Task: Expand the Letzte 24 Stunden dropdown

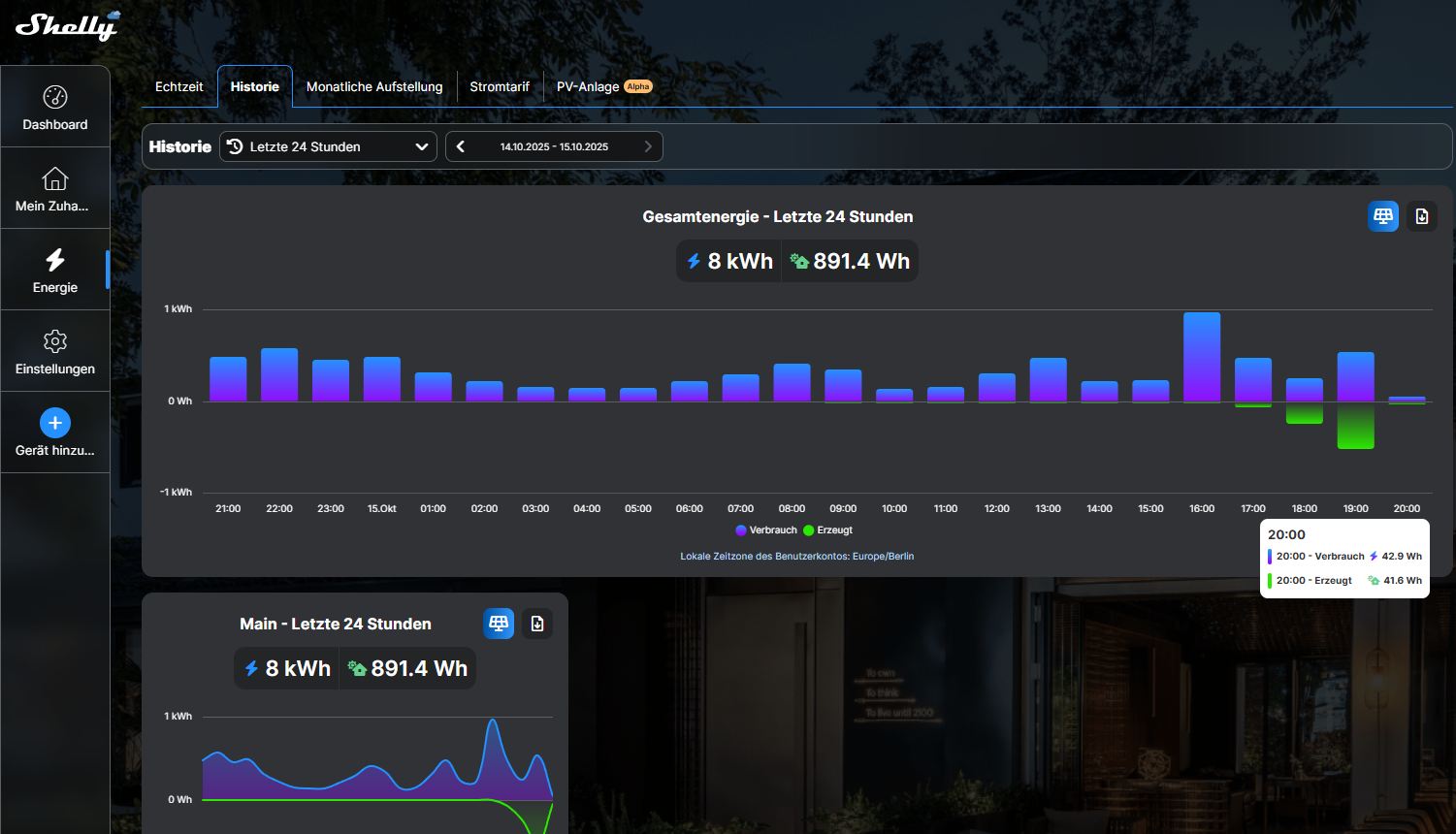Action: pos(329,146)
